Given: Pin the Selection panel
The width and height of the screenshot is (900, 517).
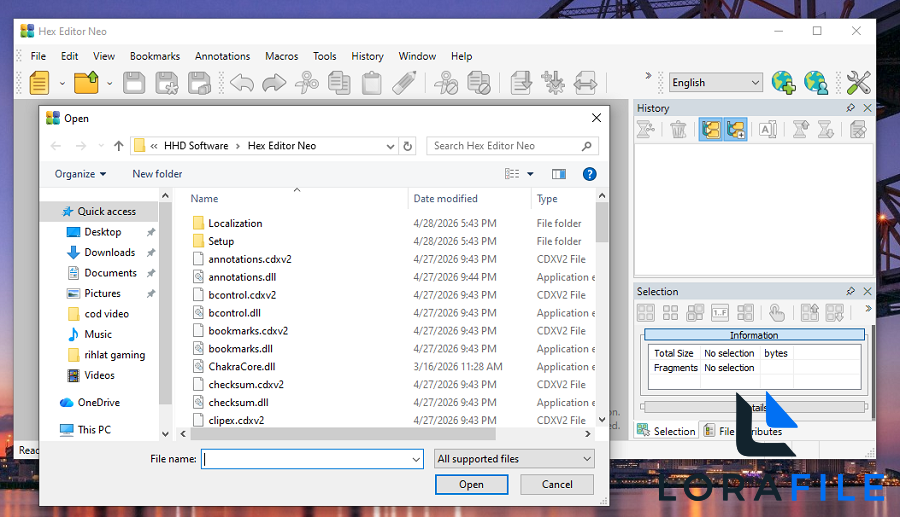Looking at the screenshot, I should (851, 291).
